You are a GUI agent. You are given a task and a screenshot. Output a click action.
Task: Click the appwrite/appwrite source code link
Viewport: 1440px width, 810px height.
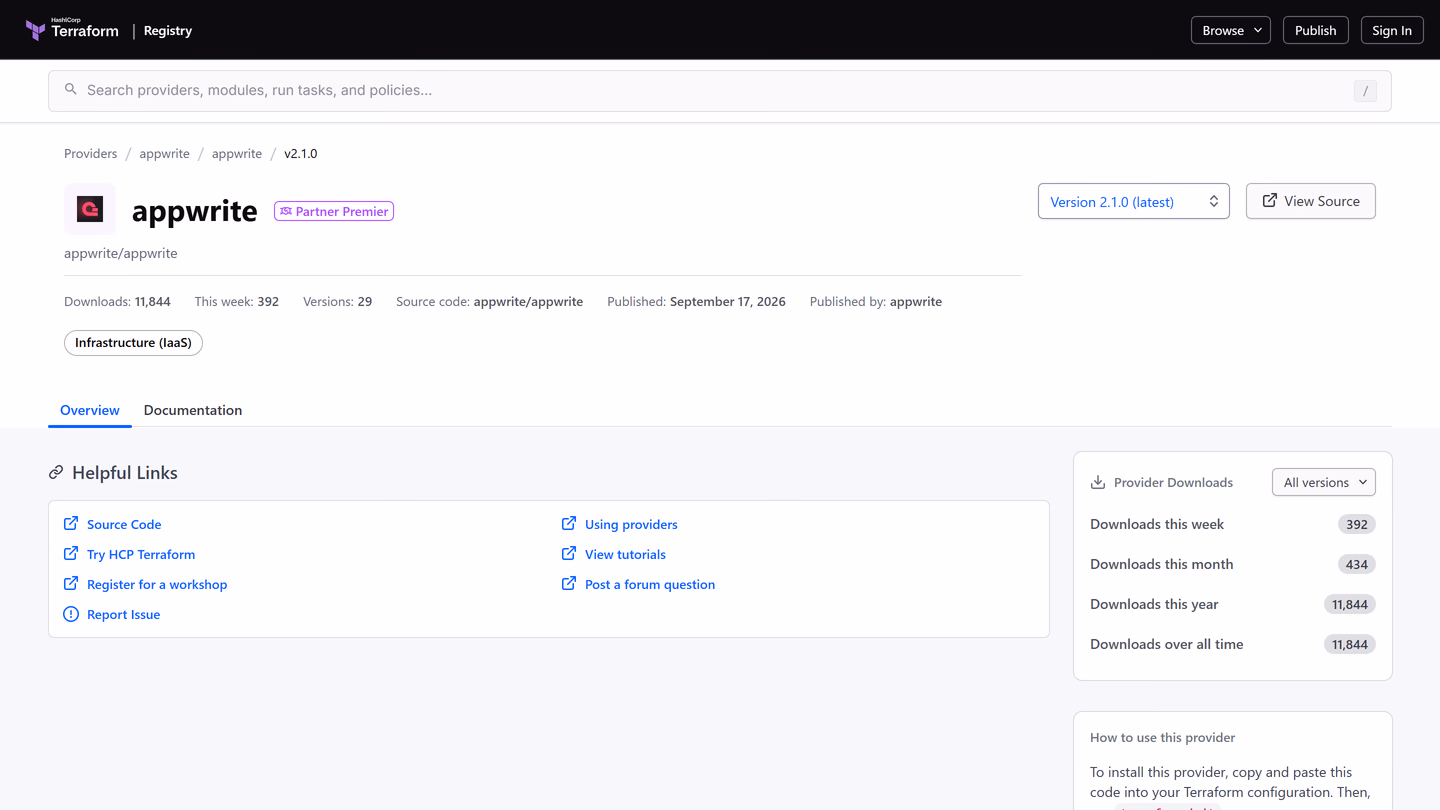528,301
